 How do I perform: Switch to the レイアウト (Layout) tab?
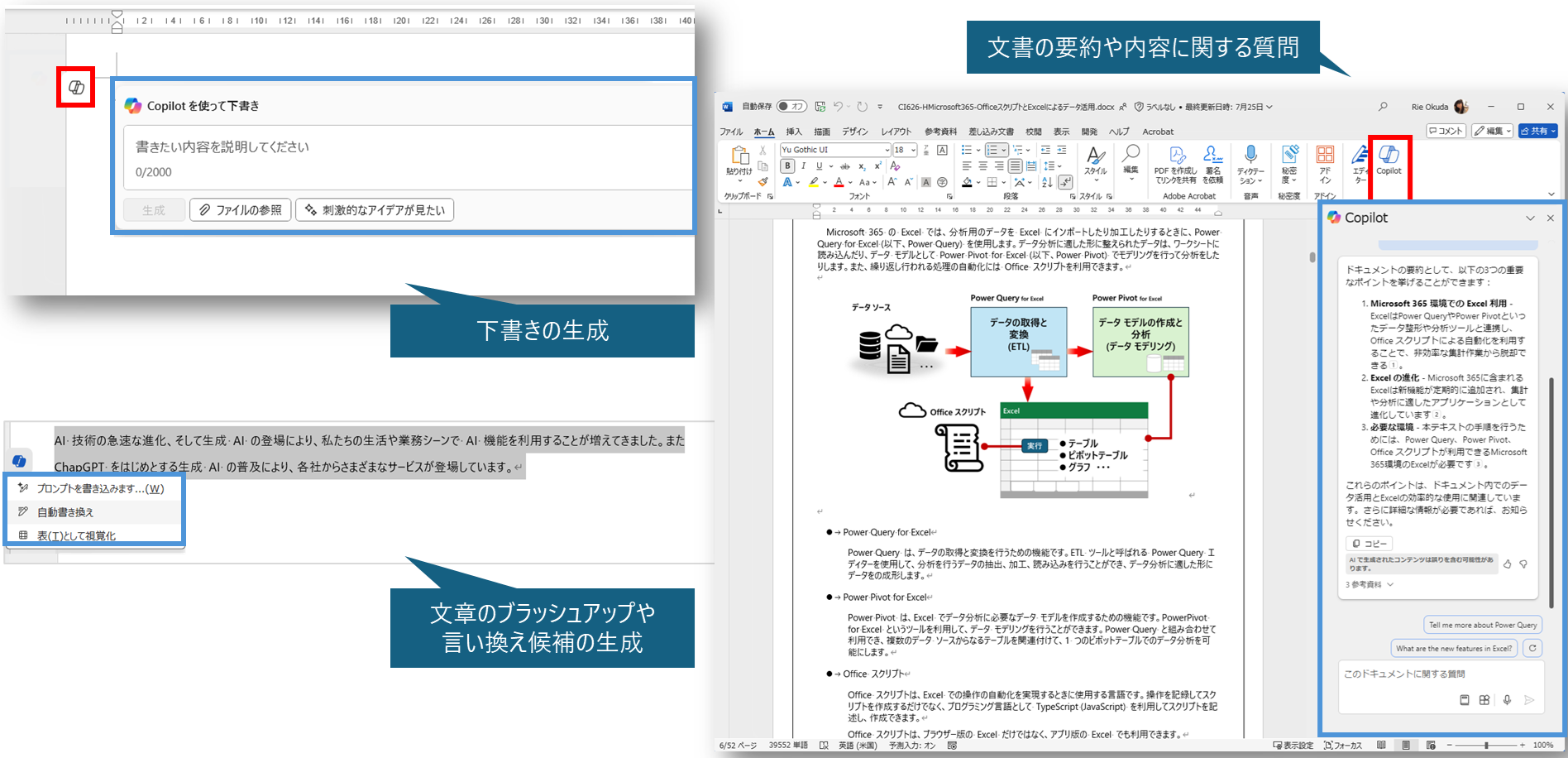[896, 132]
